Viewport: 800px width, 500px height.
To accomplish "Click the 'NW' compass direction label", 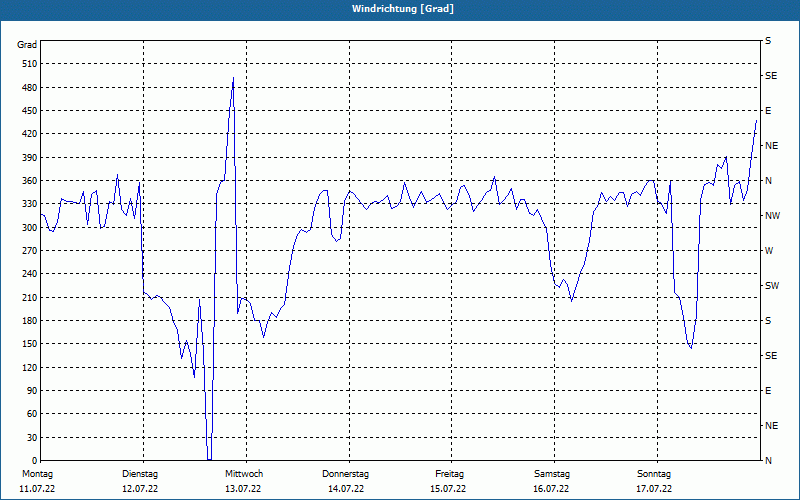I will (772, 216).
